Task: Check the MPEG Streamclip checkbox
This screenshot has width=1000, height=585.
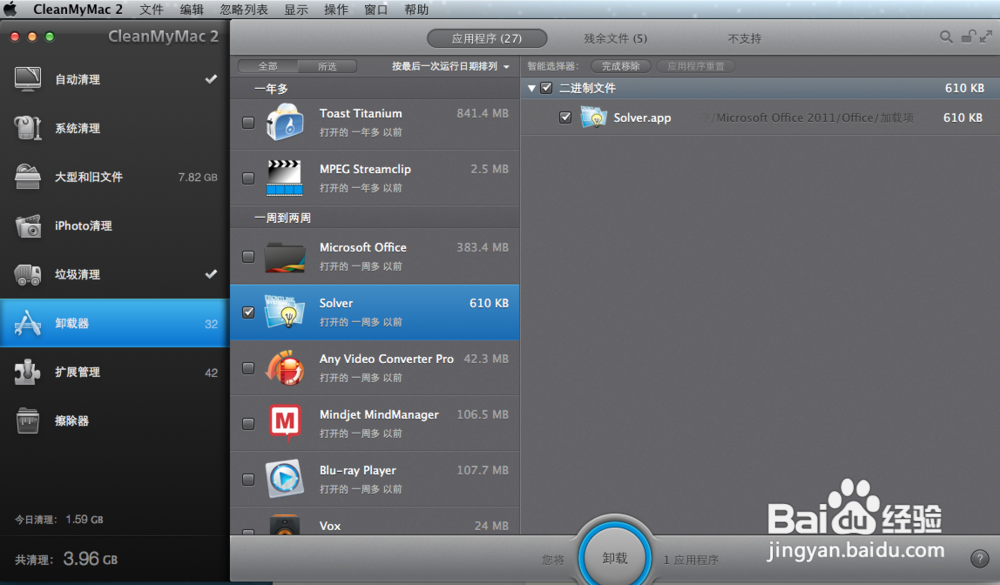Action: click(248, 178)
